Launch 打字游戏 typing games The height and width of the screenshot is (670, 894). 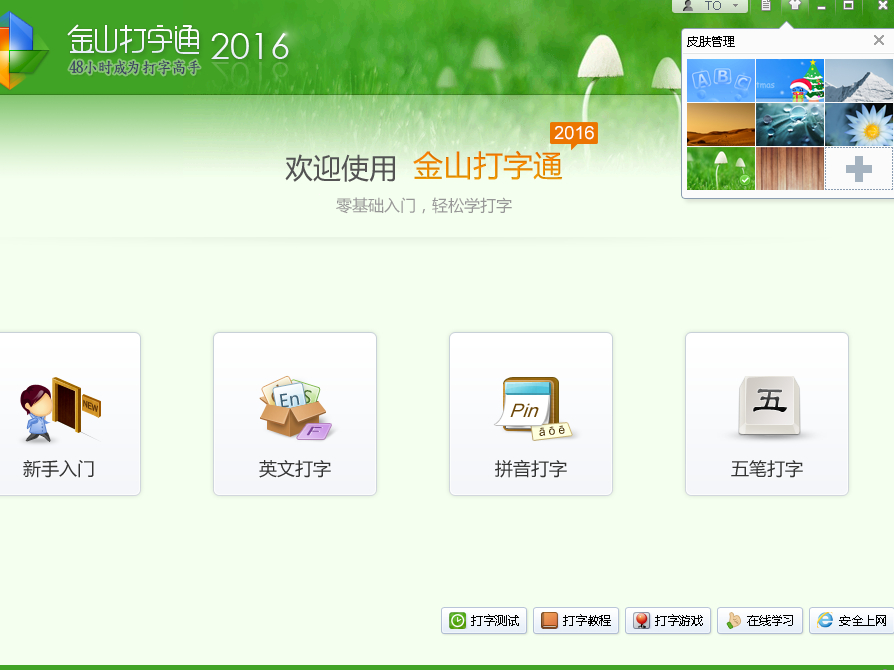(668, 620)
